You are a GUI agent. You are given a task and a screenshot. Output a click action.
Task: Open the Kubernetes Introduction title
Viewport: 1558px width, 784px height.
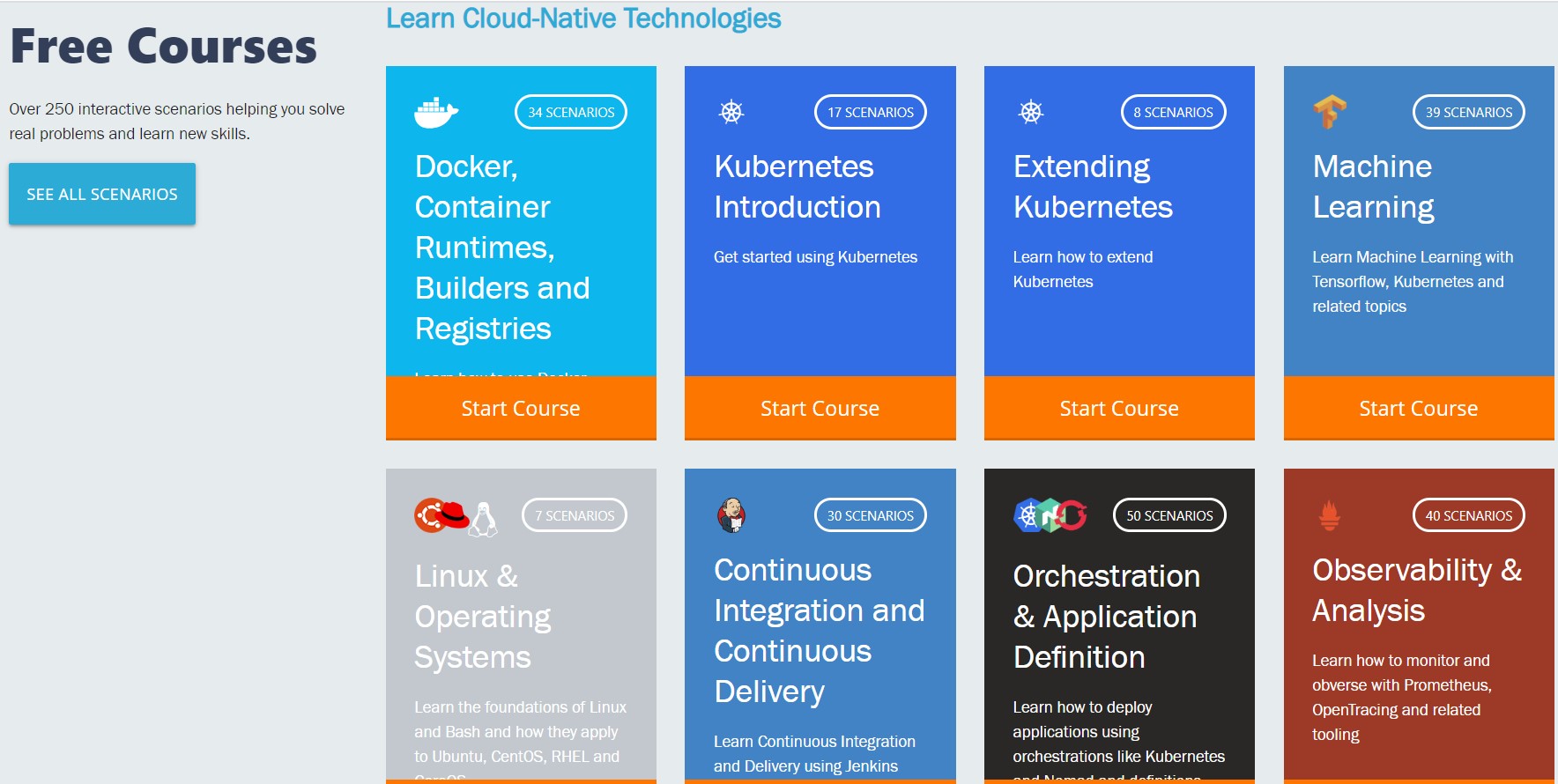[798, 187]
